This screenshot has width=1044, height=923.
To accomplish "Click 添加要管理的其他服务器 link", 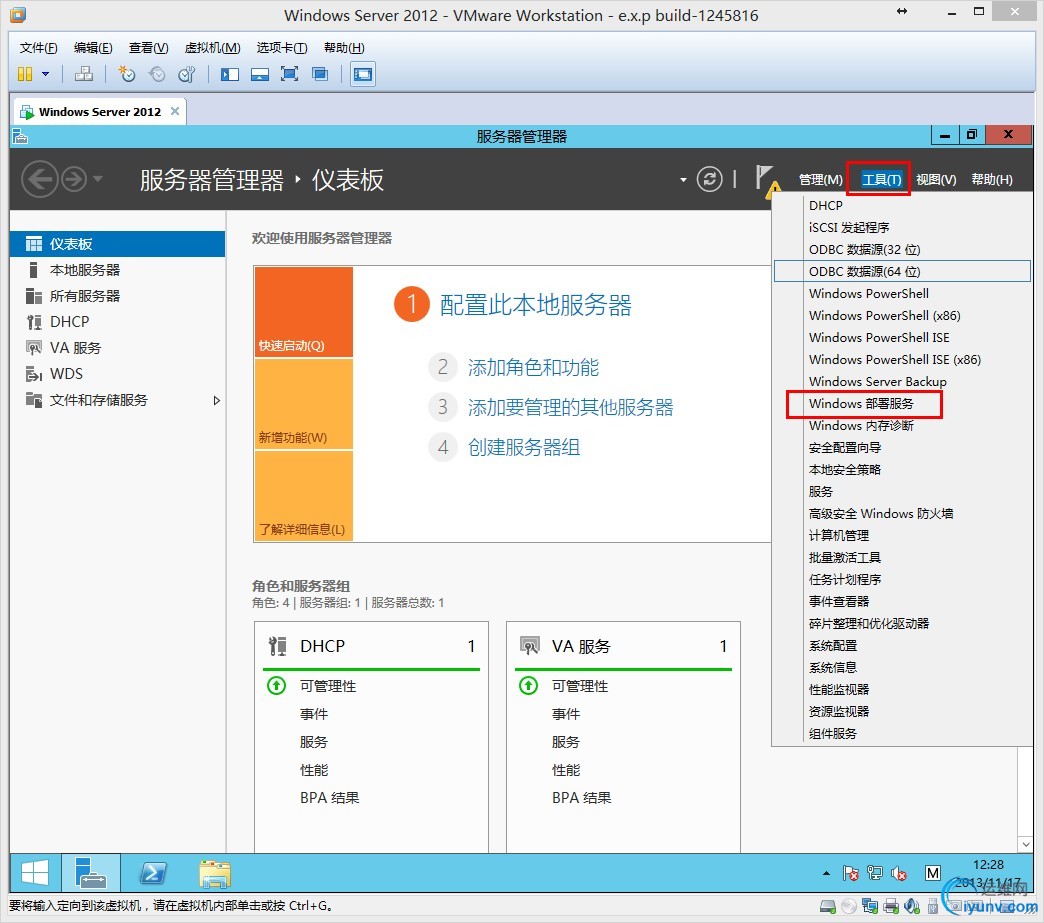I will pos(570,407).
